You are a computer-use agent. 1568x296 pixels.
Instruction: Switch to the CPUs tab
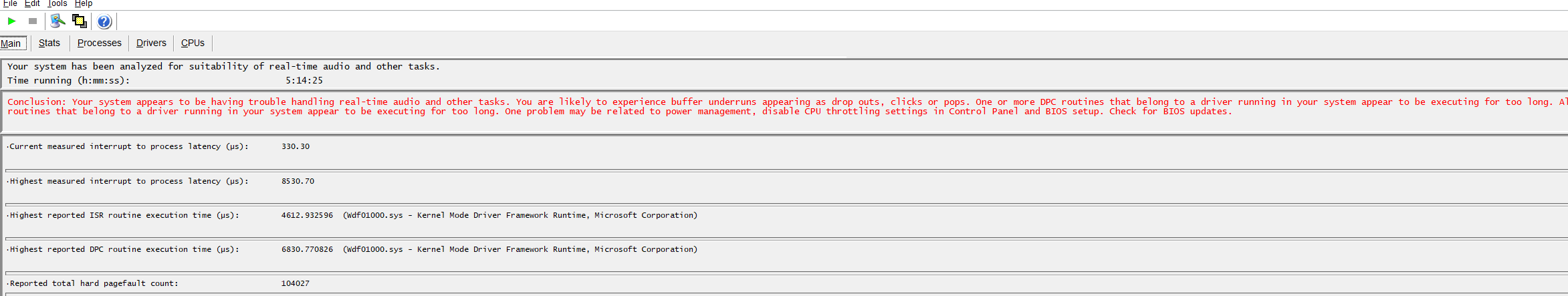pyautogui.click(x=193, y=43)
